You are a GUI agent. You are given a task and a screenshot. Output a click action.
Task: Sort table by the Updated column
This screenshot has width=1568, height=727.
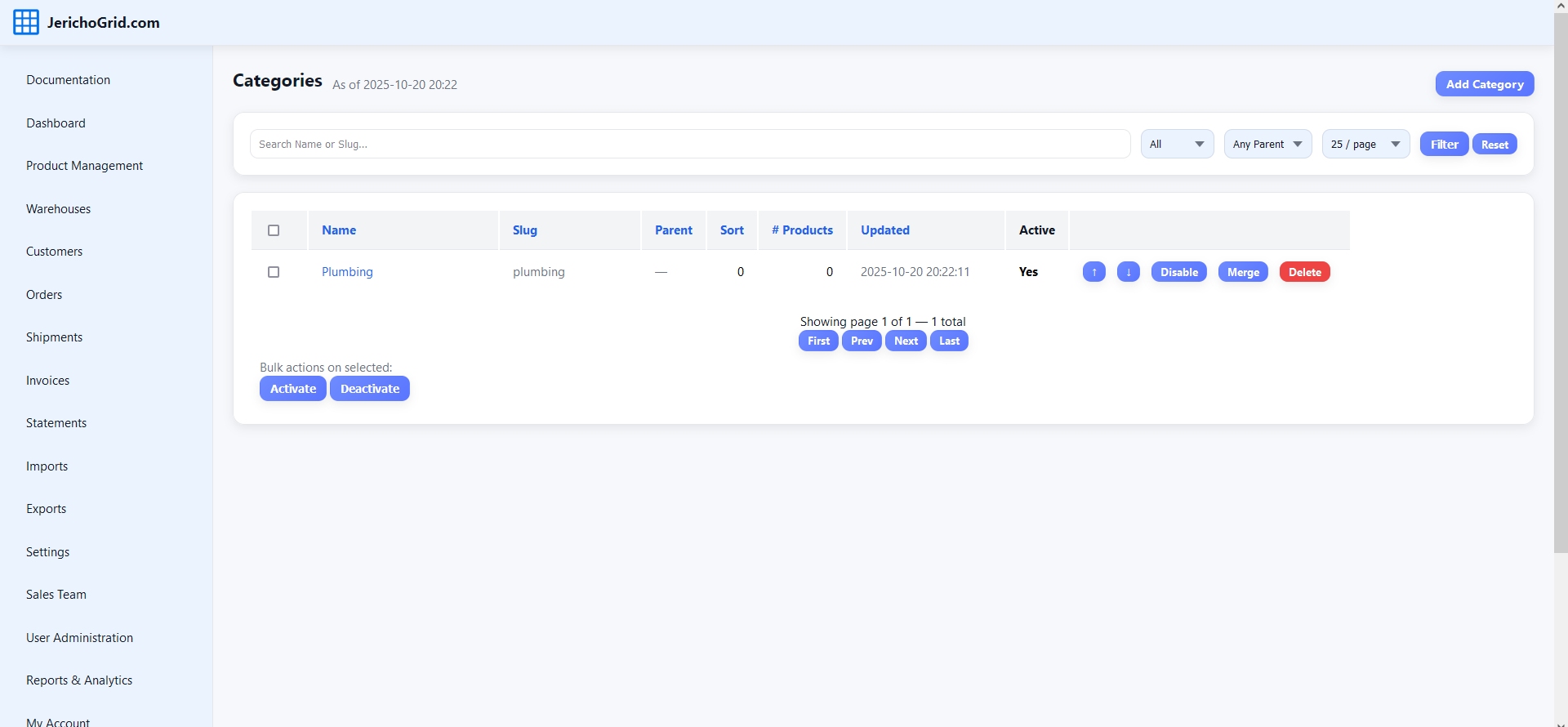(x=884, y=230)
